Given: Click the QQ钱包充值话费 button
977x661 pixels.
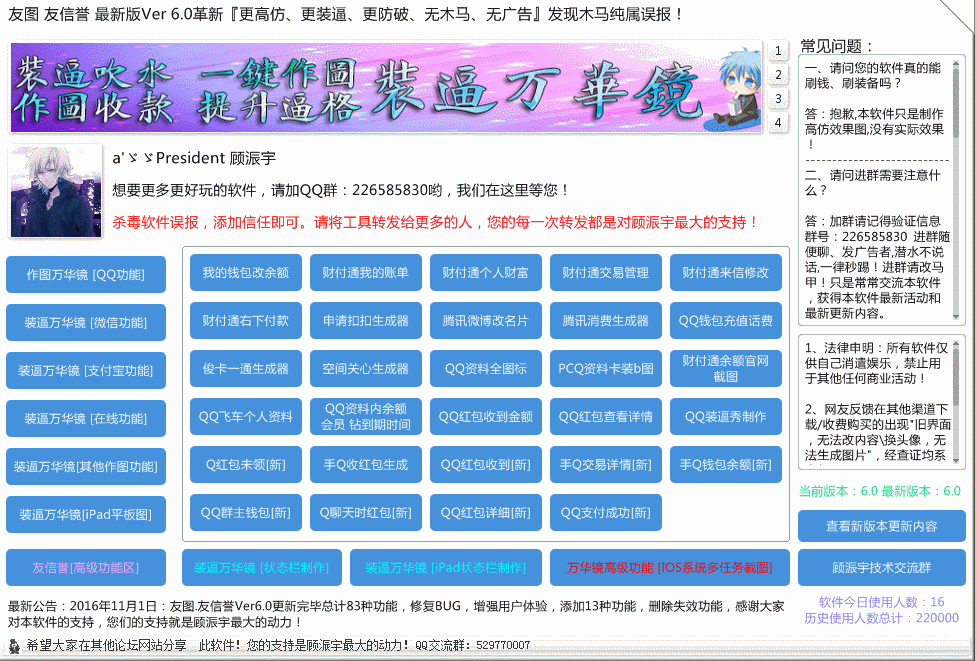Looking at the screenshot, I should [x=726, y=320].
